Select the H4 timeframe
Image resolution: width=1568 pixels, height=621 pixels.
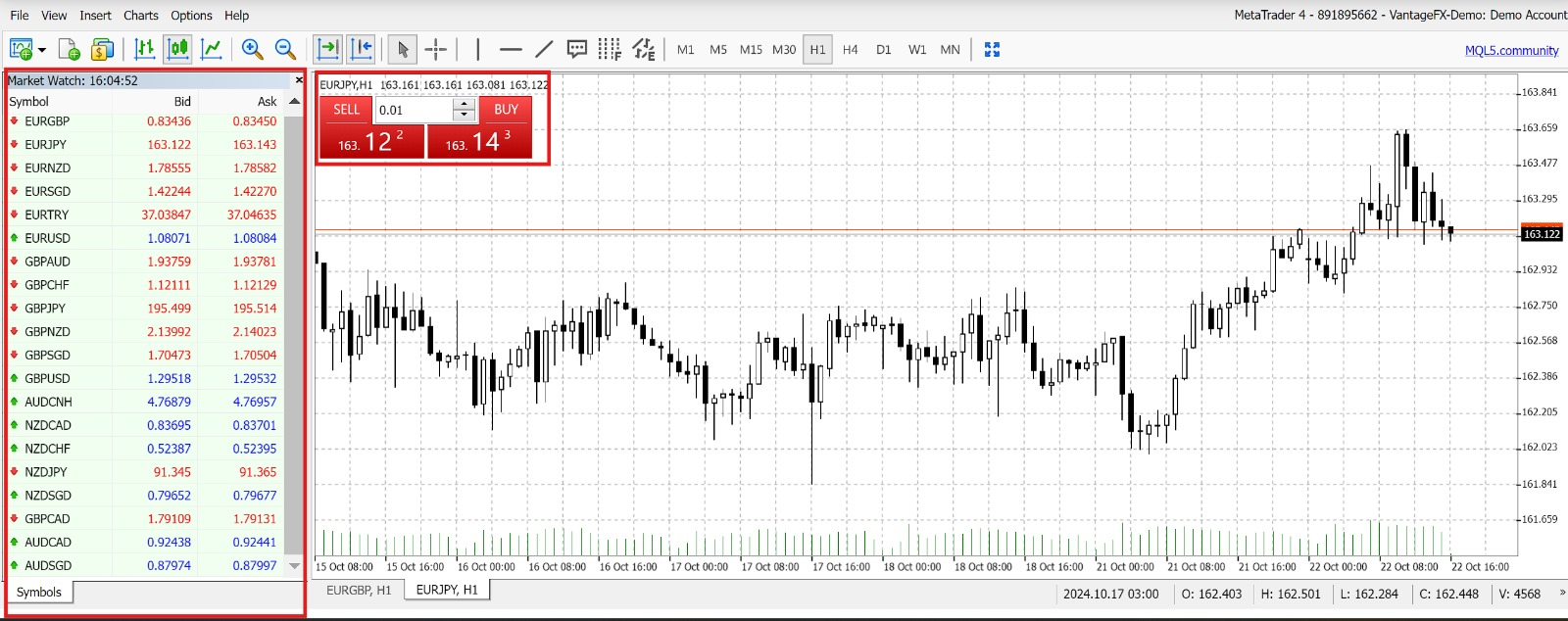click(x=850, y=49)
